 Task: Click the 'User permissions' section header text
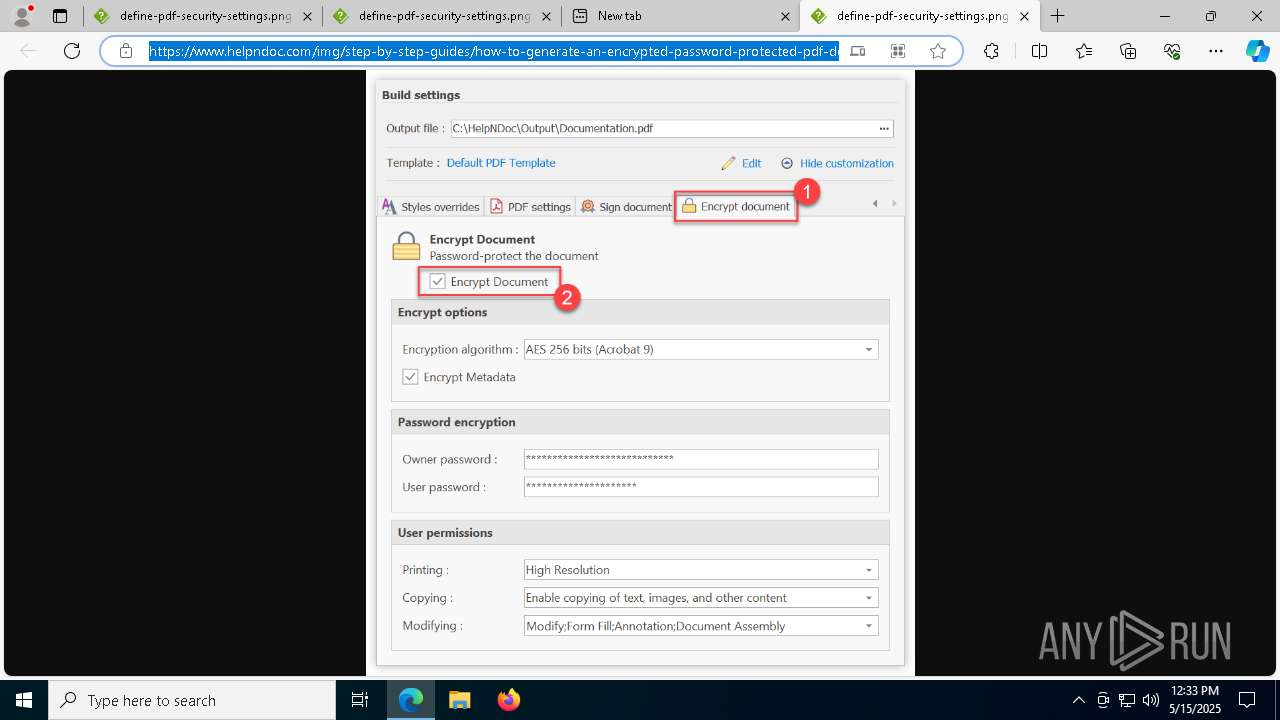point(445,533)
